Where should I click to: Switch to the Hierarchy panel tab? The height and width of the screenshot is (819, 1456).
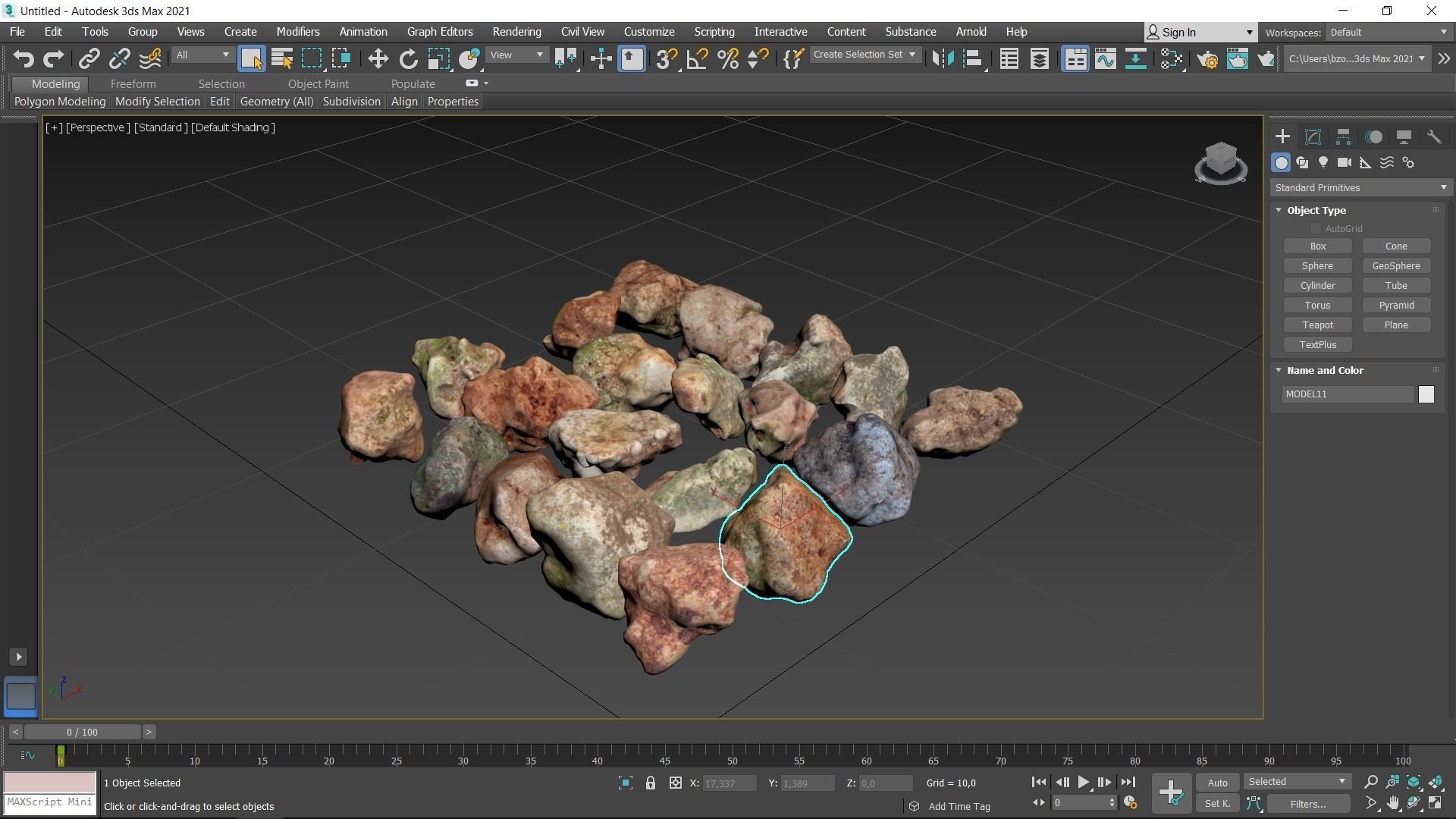coord(1343,136)
